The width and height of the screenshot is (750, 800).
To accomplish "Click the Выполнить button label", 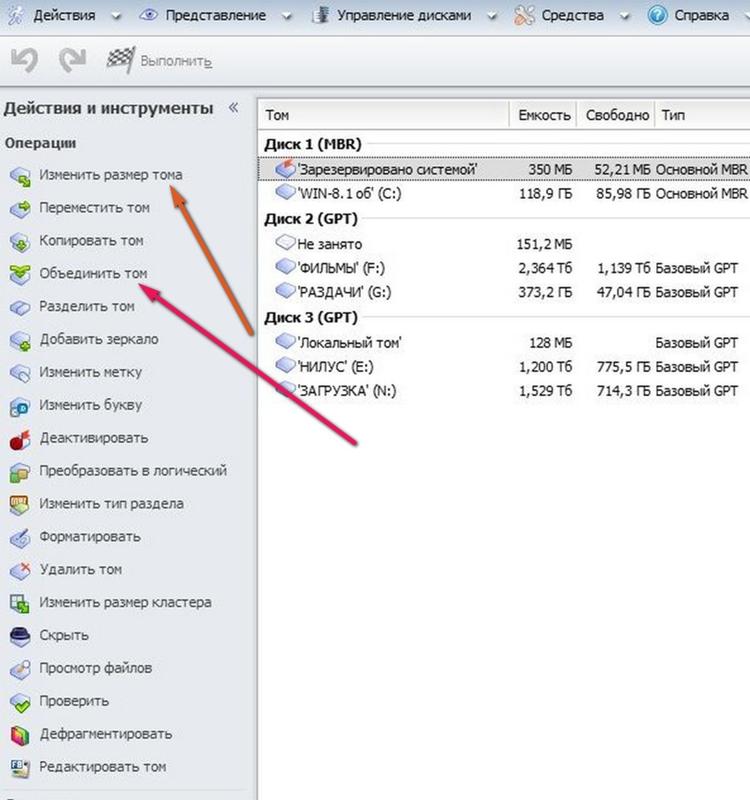I will [176, 61].
